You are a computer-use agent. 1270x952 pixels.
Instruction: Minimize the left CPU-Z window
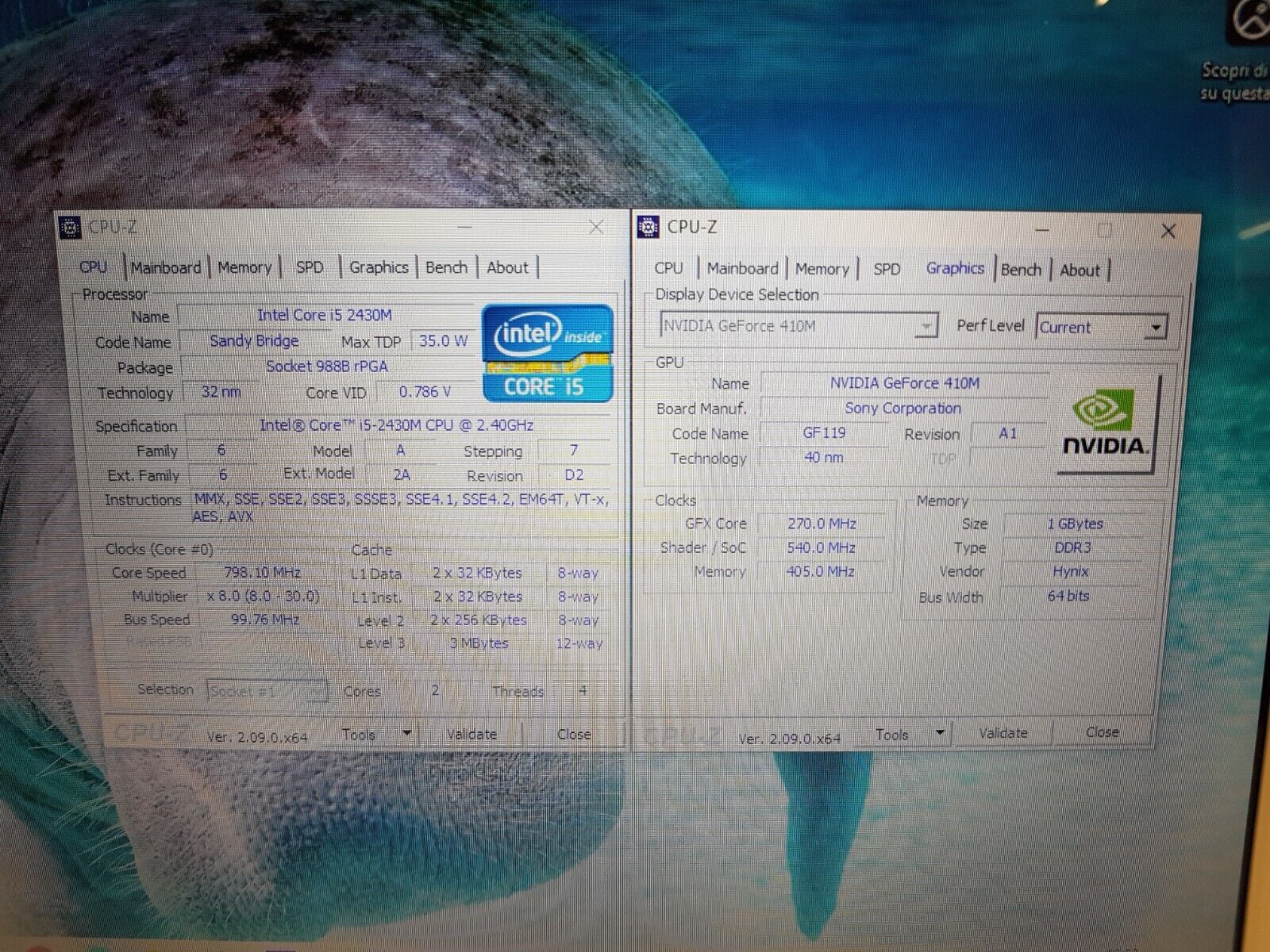pos(465,228)
